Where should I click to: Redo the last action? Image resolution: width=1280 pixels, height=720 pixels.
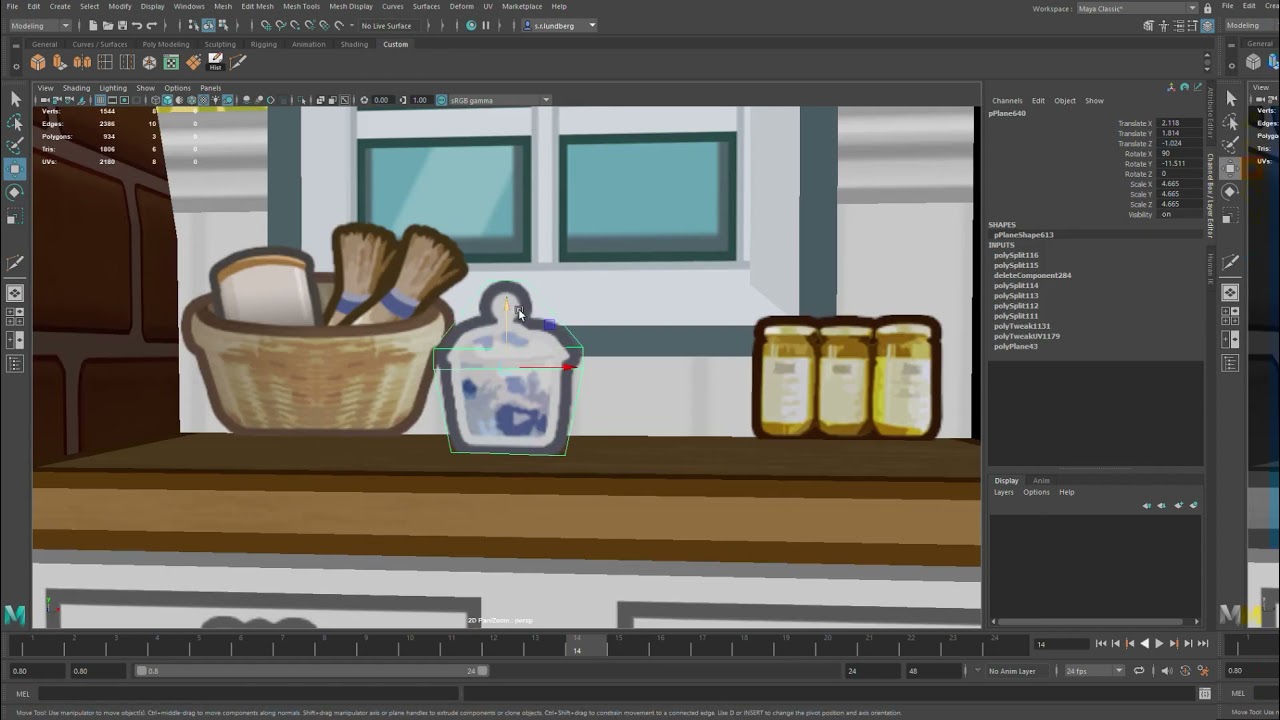(152, 25)
